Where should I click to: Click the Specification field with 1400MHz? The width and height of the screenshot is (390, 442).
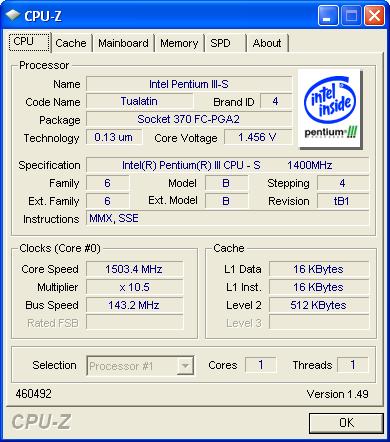pyautogui.click(x=227, y=165)
